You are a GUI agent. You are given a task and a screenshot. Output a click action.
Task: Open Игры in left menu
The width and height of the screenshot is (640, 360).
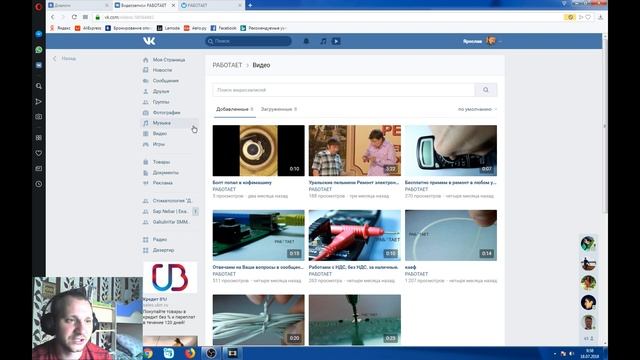point(158,144)
